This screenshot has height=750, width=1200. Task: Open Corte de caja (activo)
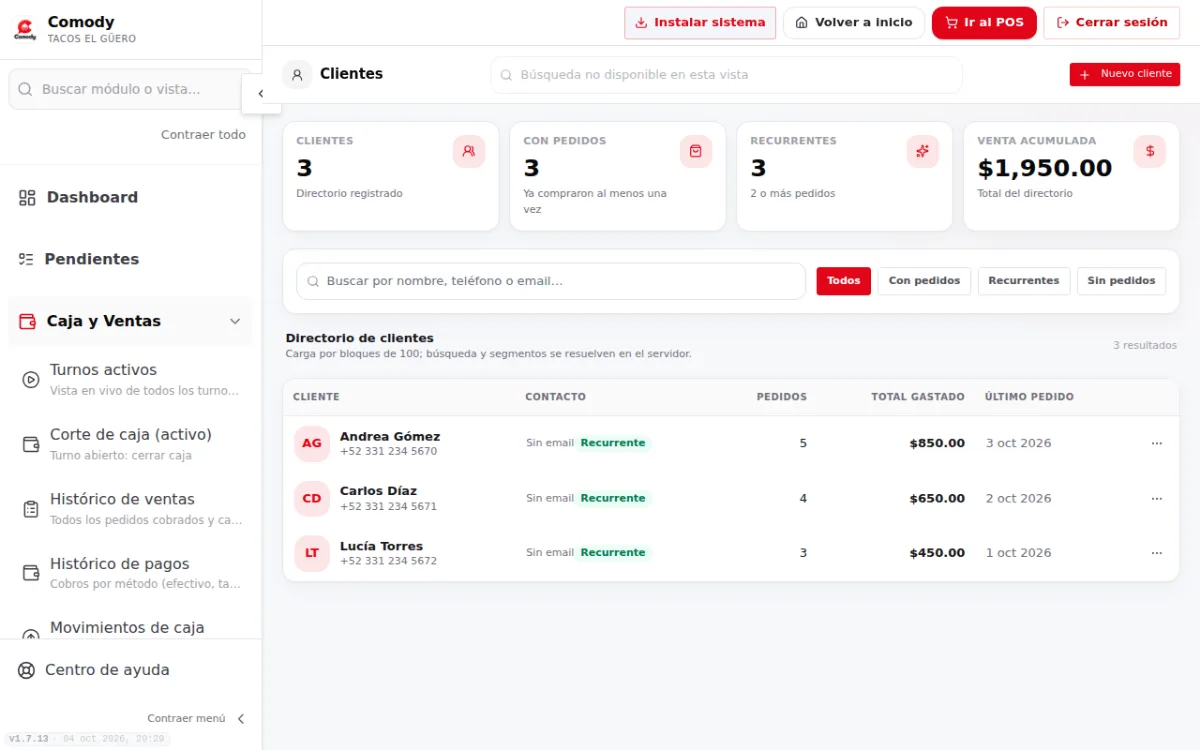pos(130,444)
